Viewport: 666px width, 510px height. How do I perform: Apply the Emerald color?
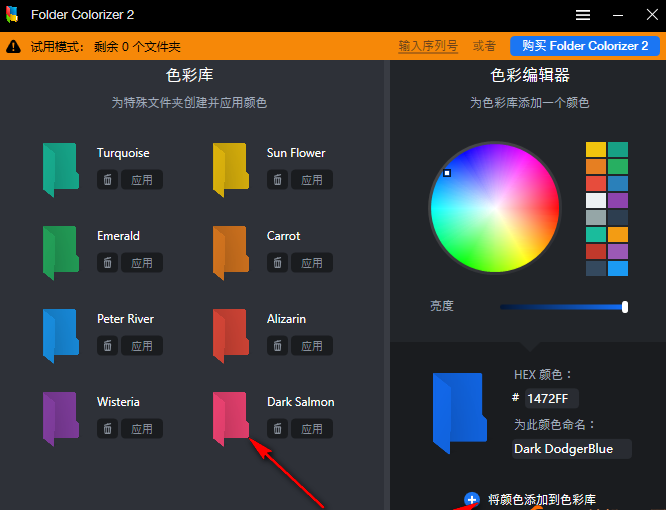(142, 263)
